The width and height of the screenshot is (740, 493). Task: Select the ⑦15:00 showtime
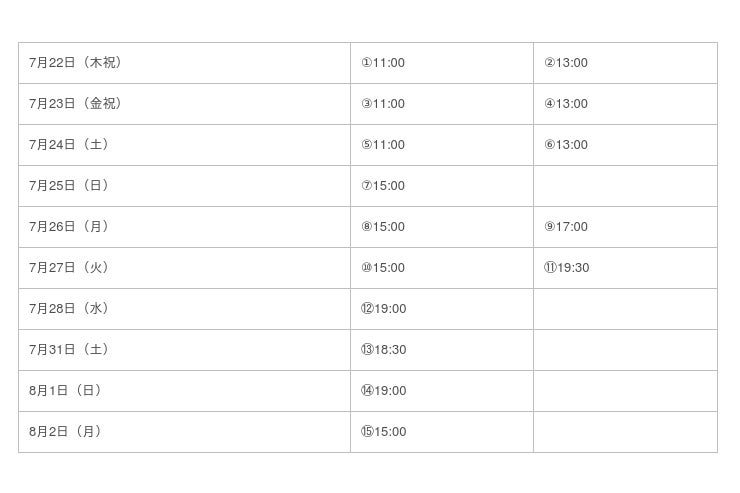383,186
